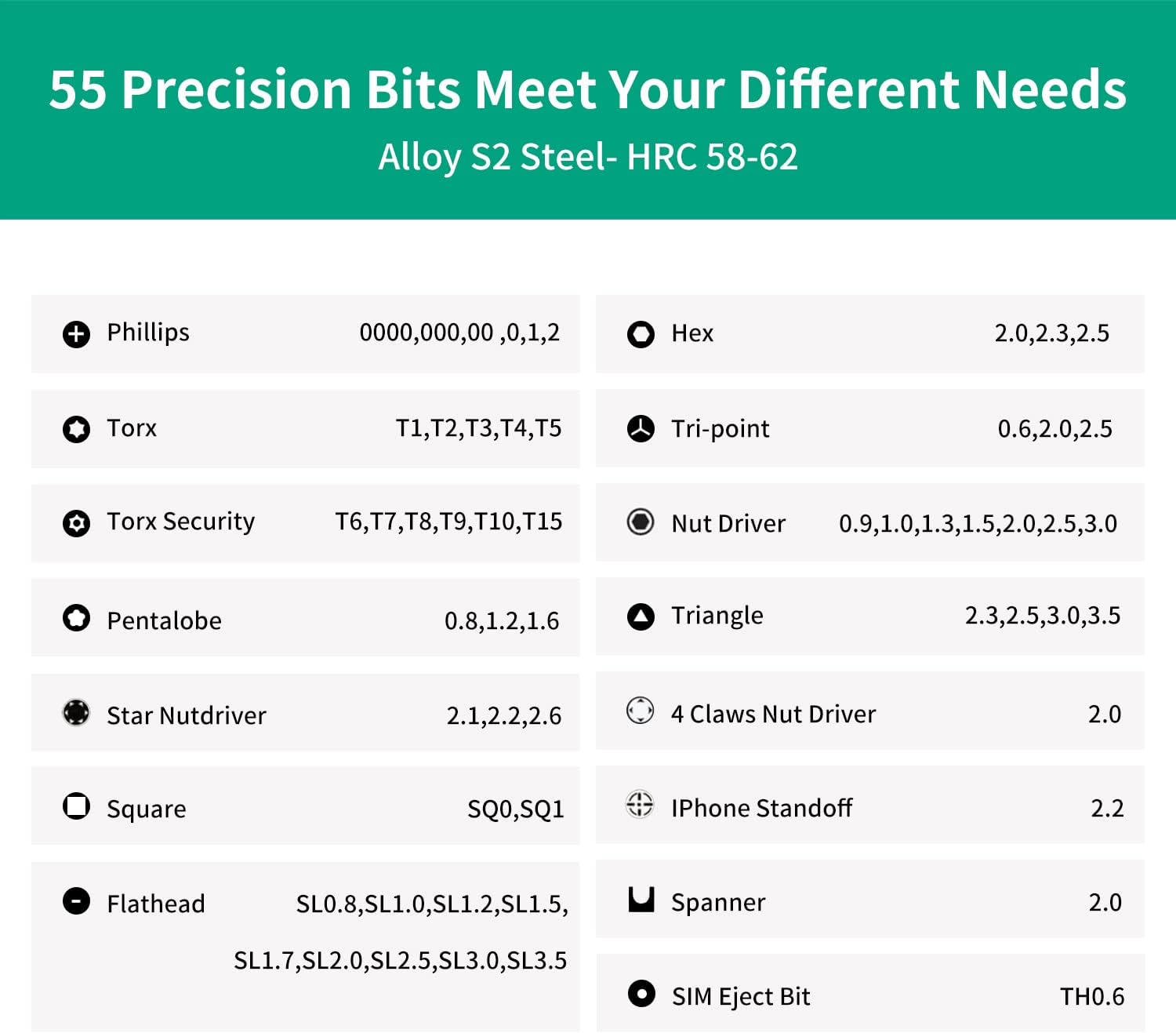Select the Triangle bit icon
The image size is (1176, 1033).
click(641, 617)
